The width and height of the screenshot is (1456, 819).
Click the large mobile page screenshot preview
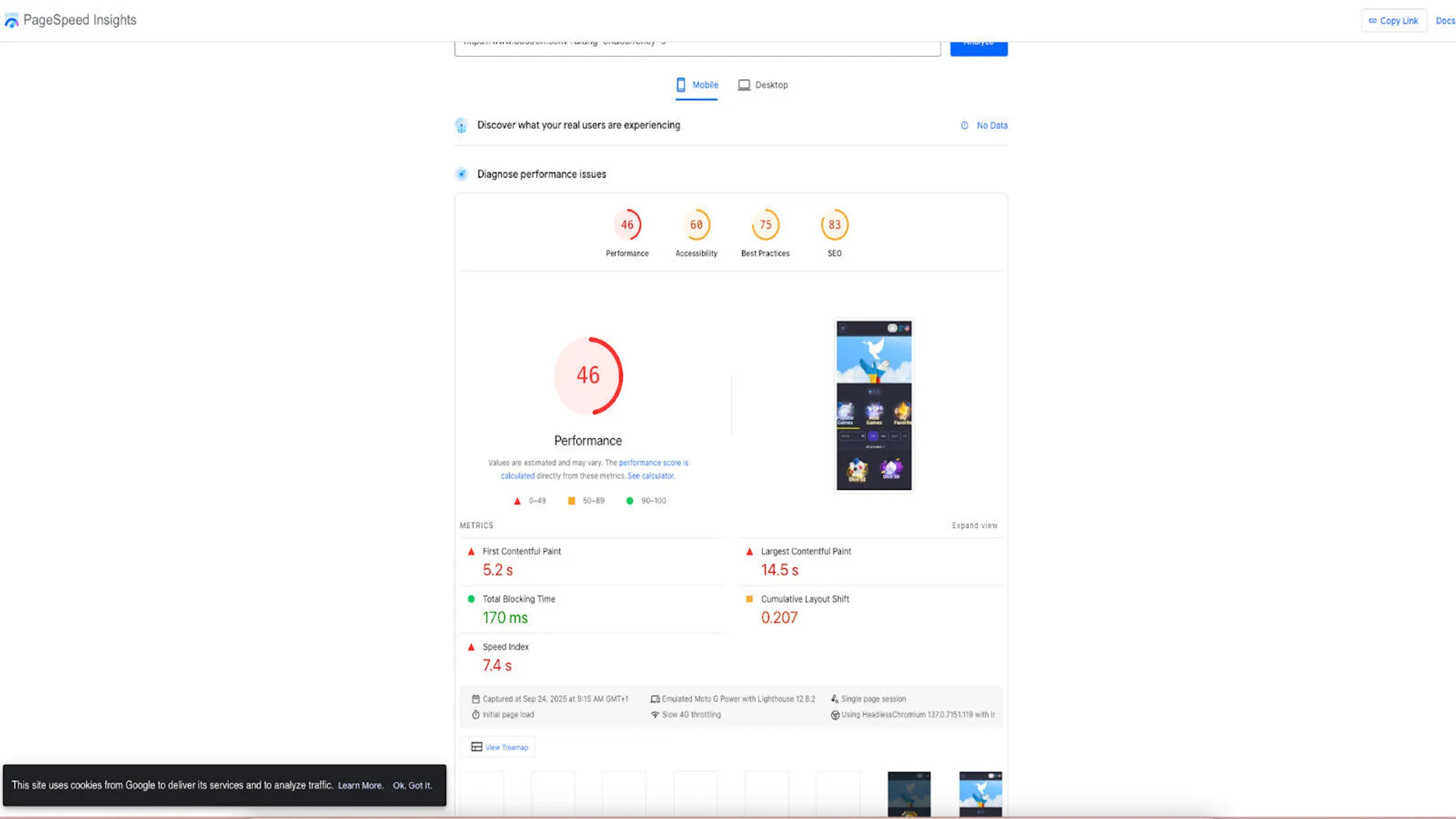(874, 405)
